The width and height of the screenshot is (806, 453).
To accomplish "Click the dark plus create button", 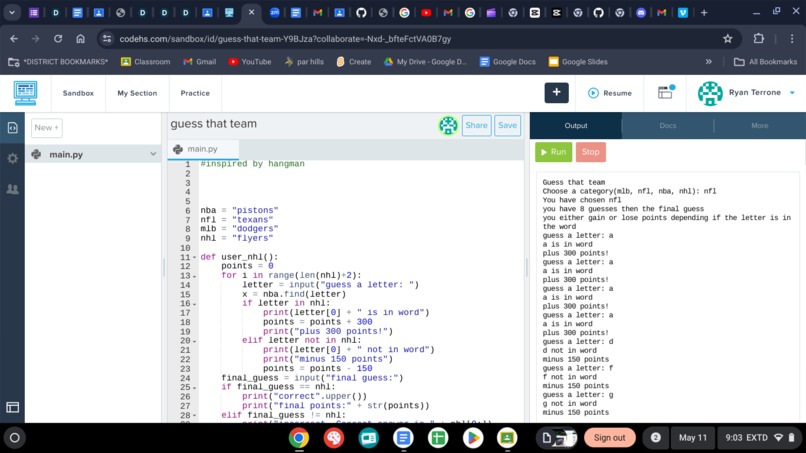I will [x=556, y=93].
